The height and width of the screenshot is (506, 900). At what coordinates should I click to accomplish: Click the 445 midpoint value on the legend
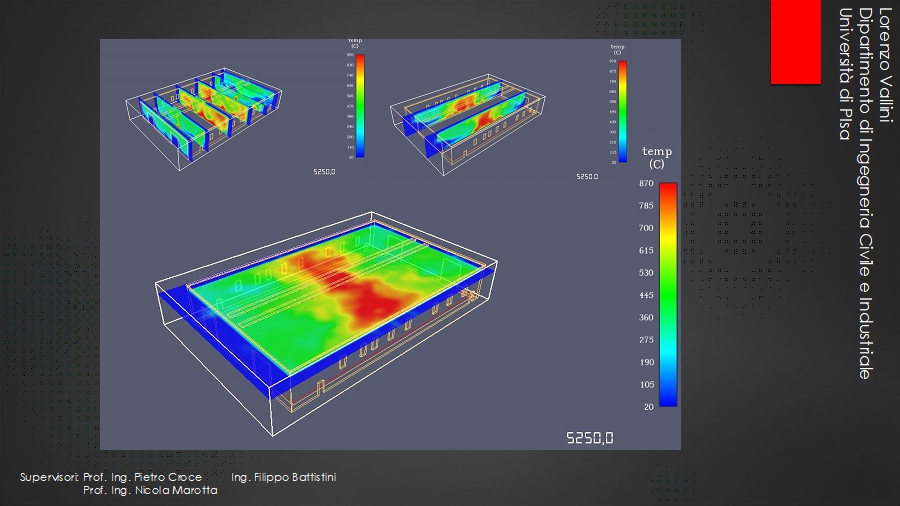click(x=647, y=295)
